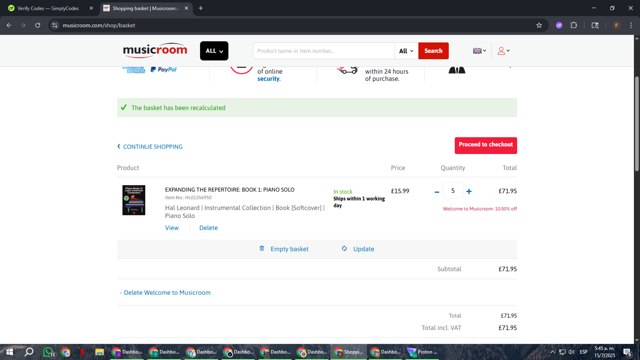Click the View link under the product

click(172, 228)
